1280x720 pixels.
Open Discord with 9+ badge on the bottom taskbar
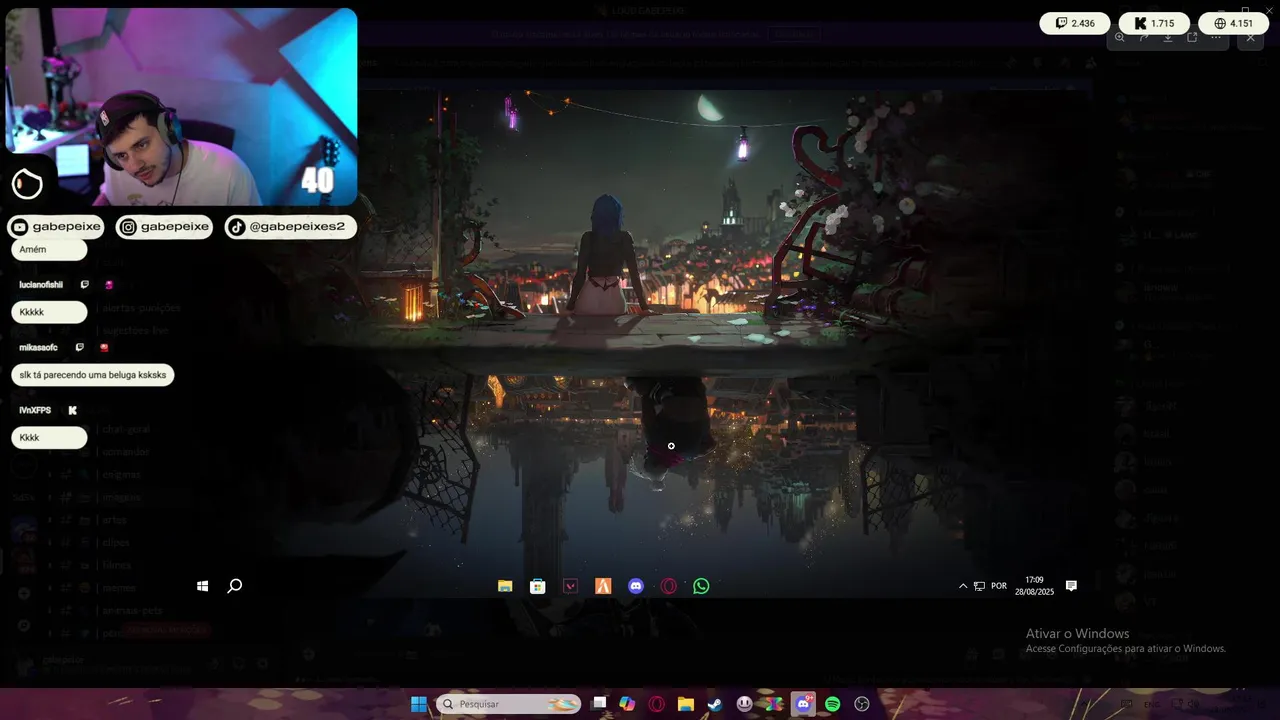coord(803,704)
